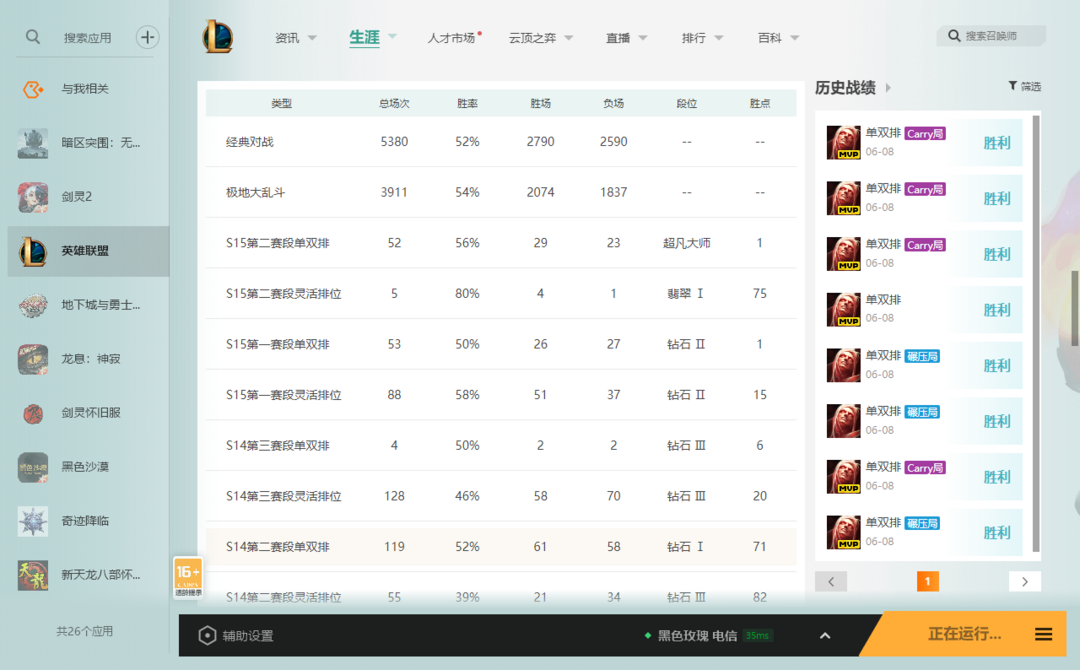
Task: Click the 35ms latency indicator
Action: [x=757, y=636]
